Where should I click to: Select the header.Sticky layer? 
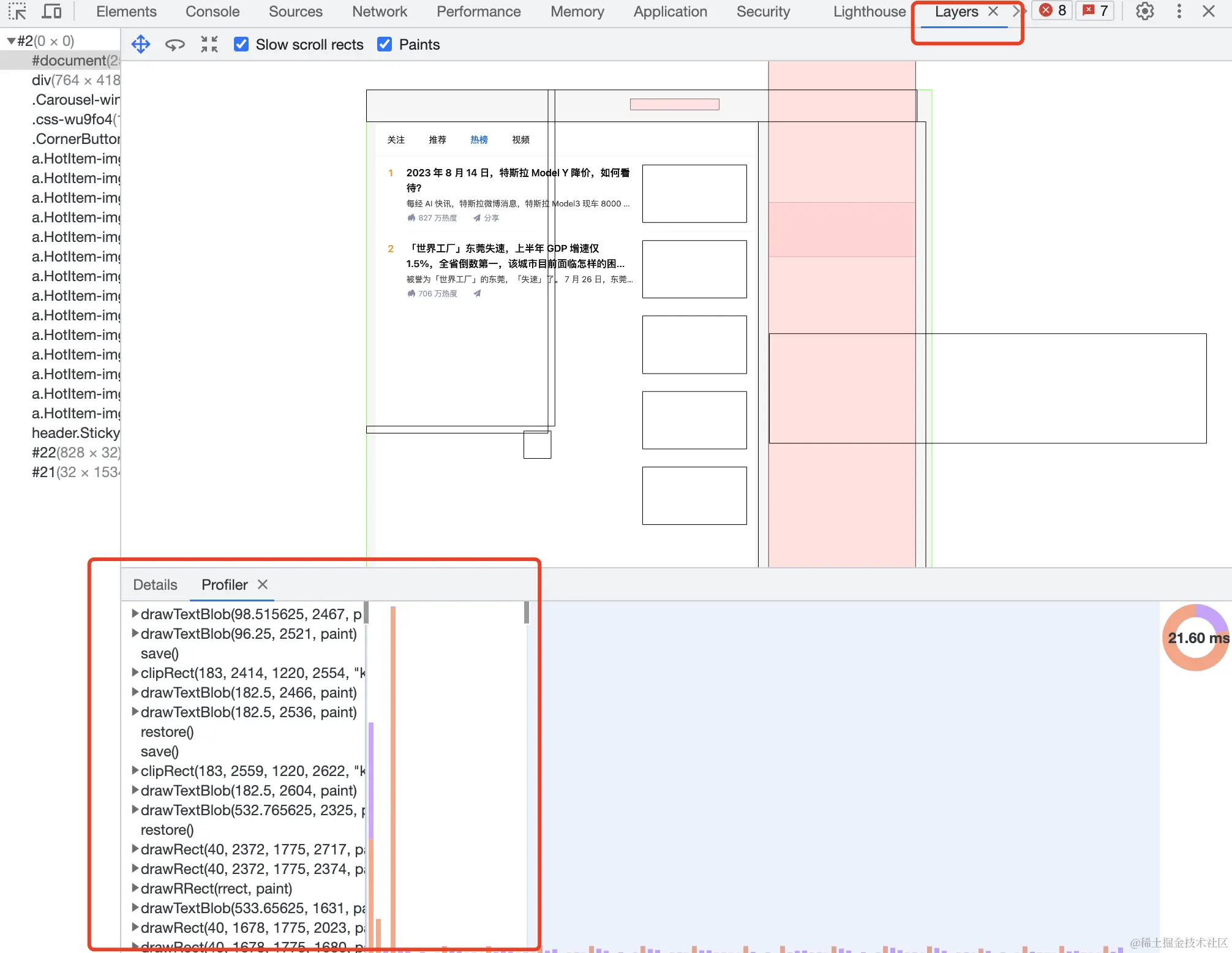(75, 432)
